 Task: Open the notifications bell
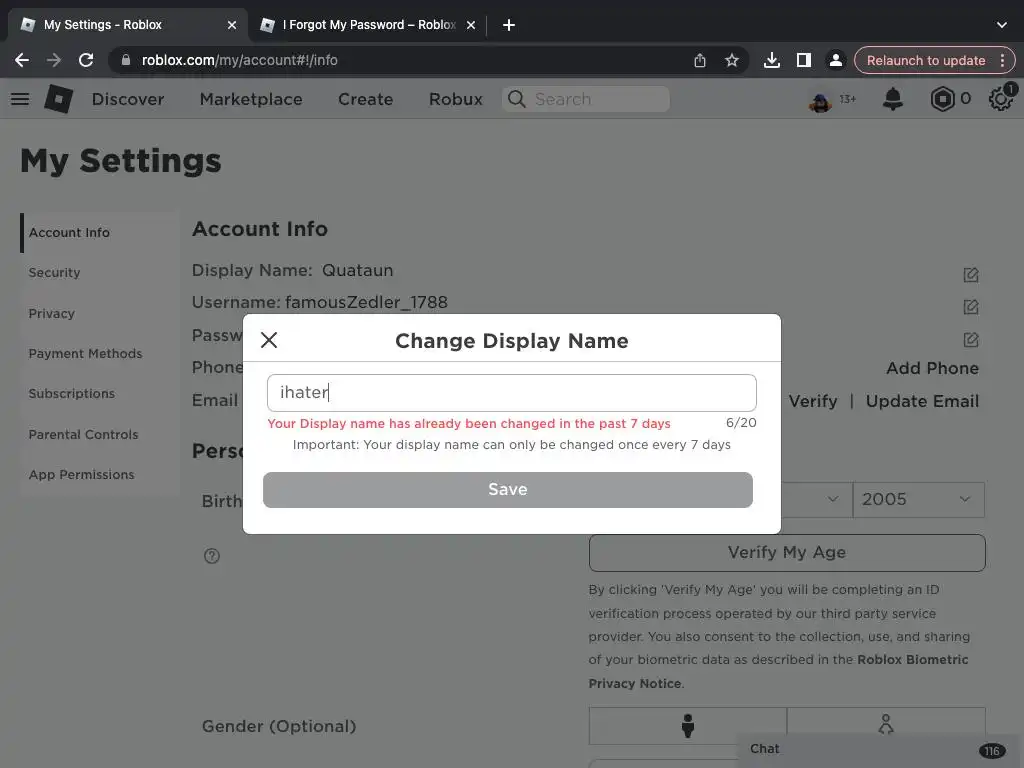click(x=893, y=99)
